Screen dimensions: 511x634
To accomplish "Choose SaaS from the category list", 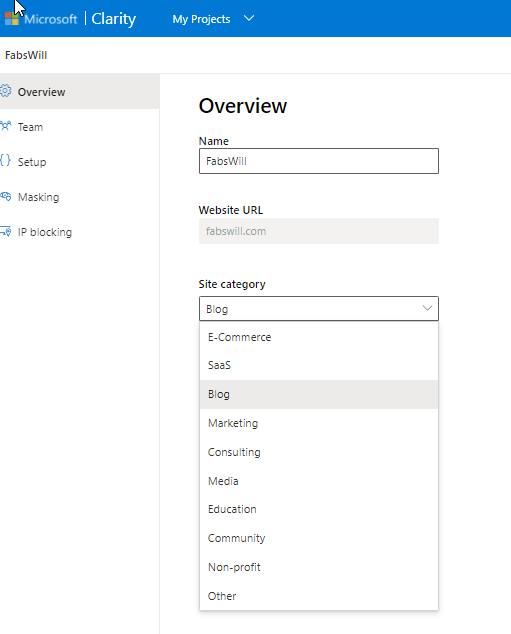I will pos(319,365).
